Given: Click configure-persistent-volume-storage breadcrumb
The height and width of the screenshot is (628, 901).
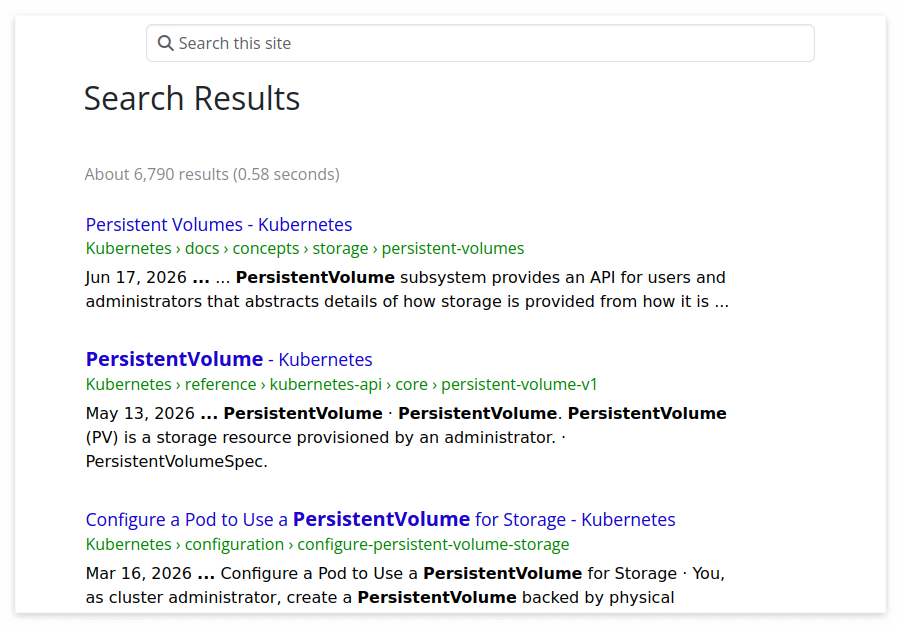Looking at the screenshot, I should click(433, 544).
